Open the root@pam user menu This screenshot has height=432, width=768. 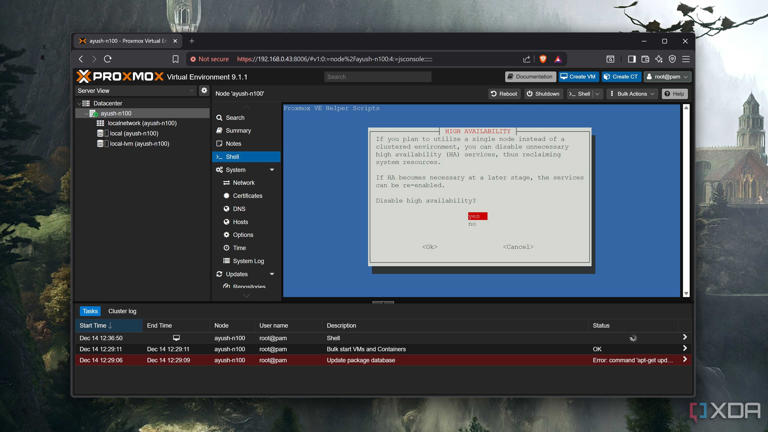pos(667,77)
